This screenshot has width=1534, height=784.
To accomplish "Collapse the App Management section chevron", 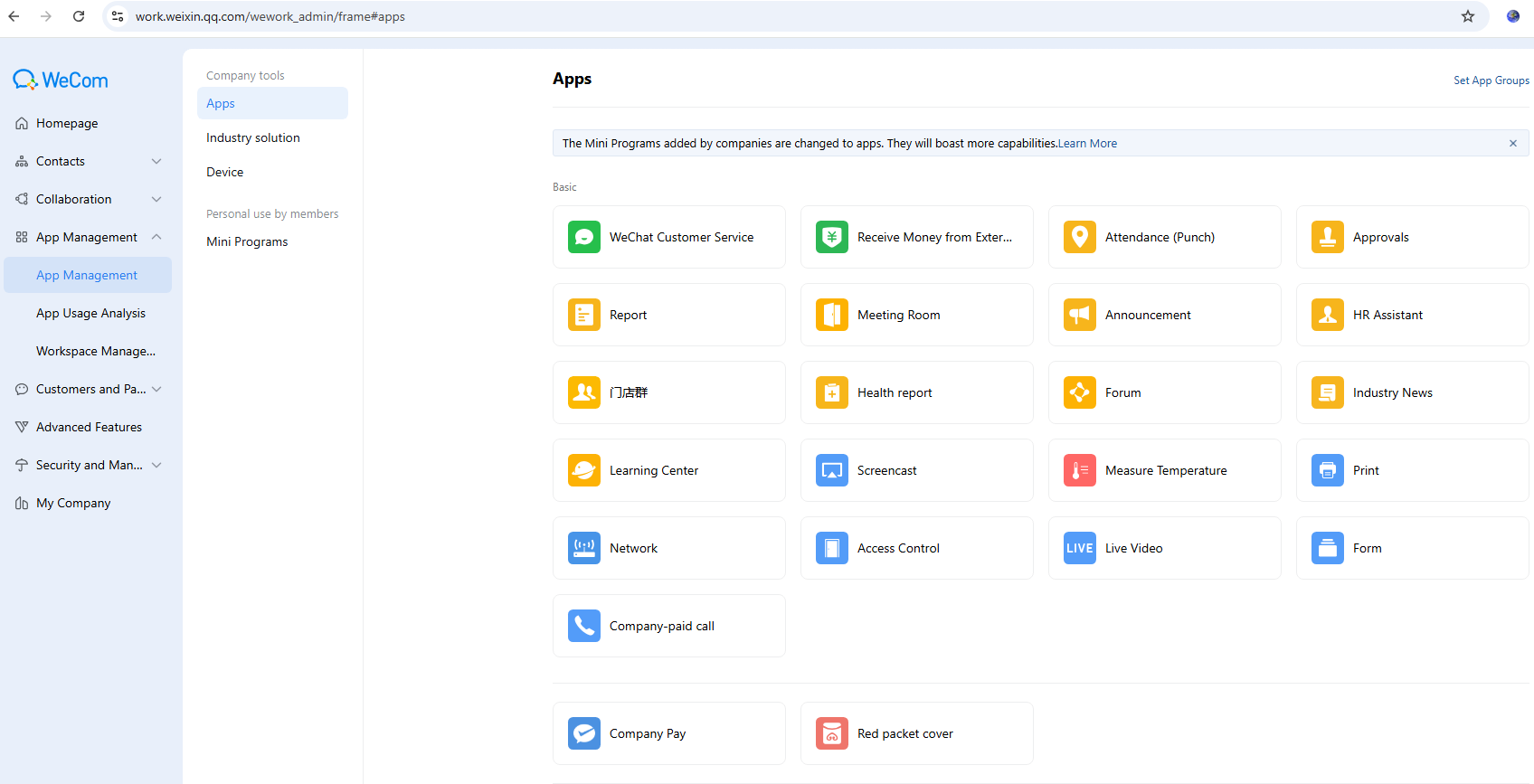I will pyautogui.click(x=156, y=237).
